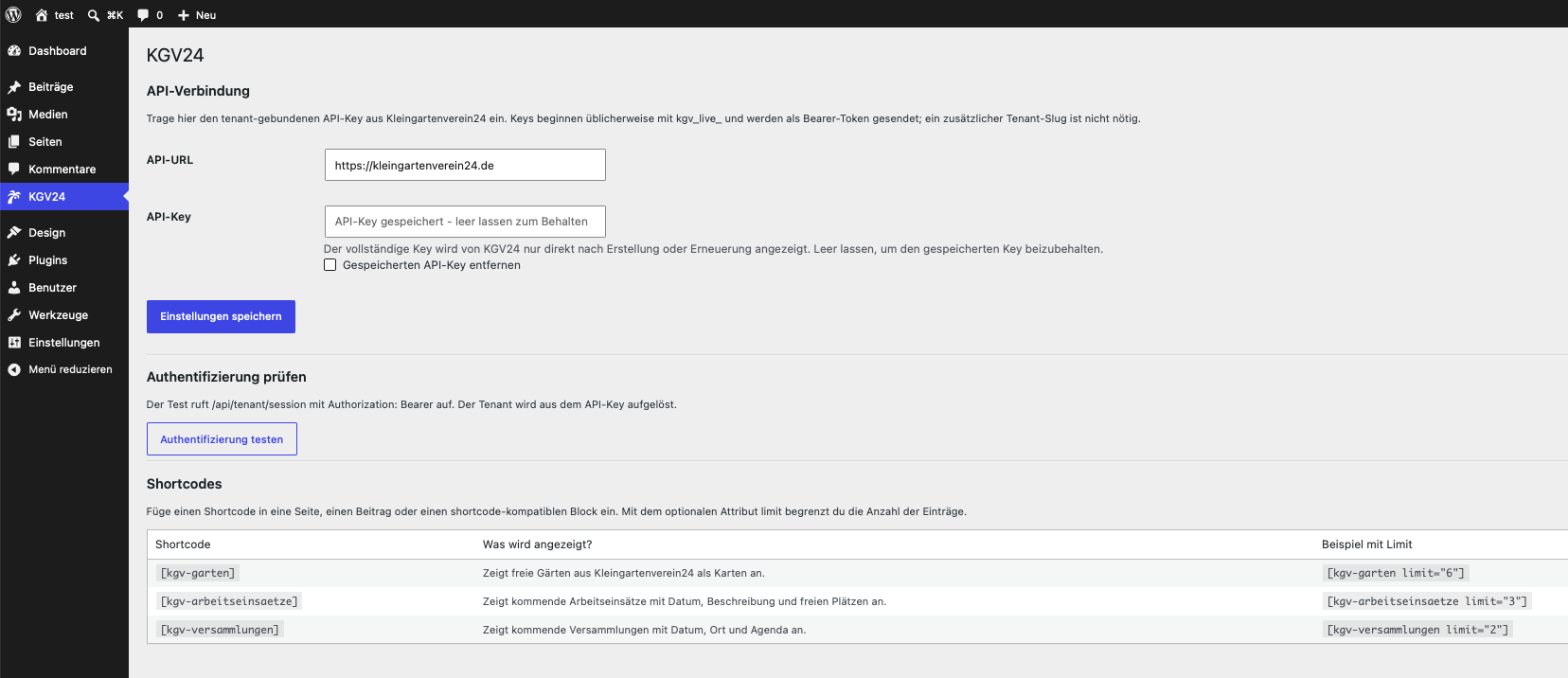Select the KGV24 menu item
Screen dimensions: 1568x678
point(64,197)
